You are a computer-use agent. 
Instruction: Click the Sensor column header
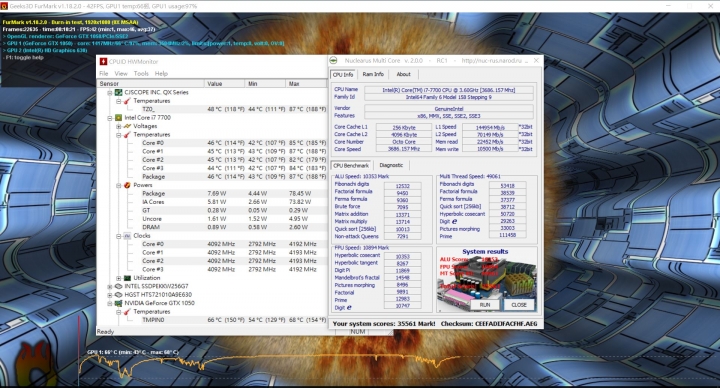(151, 84)
